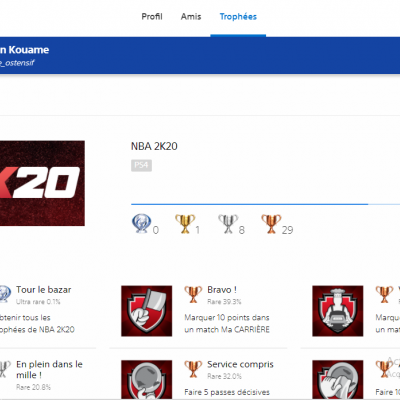Select the Trophées tab
Screen dimensions: 400x400
click(238, 17)
